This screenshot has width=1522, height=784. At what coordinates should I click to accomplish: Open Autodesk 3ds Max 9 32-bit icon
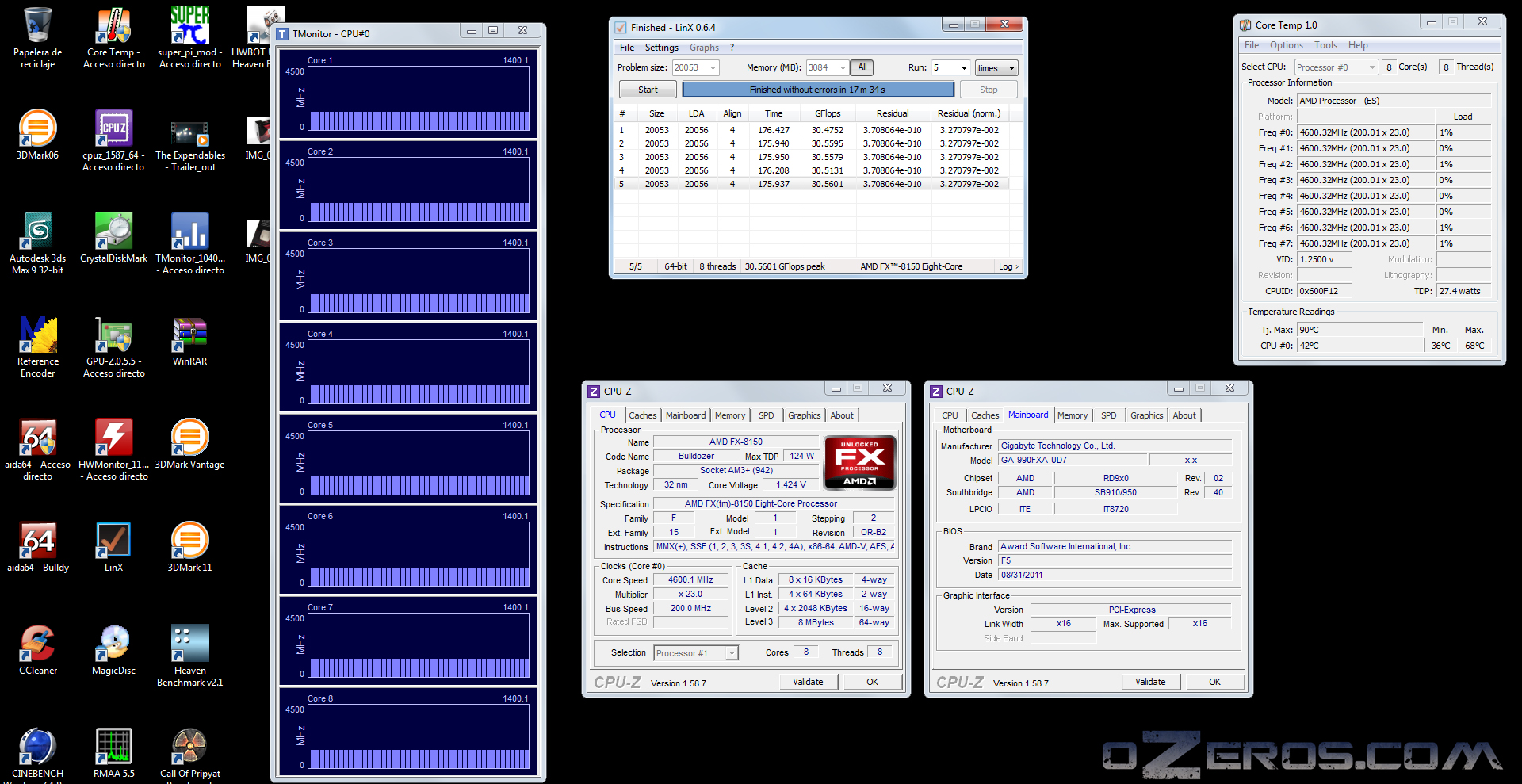(x=37, y=243)
